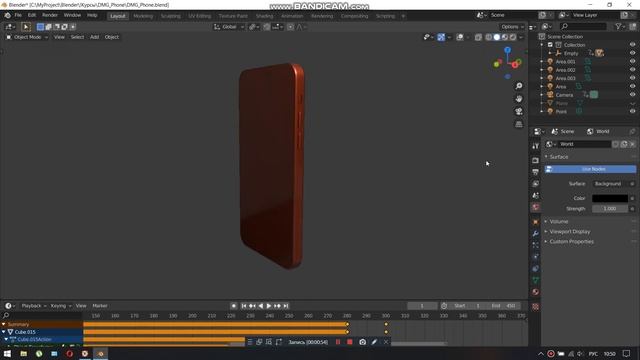Open the viewport Select menu

click(77, 37)
